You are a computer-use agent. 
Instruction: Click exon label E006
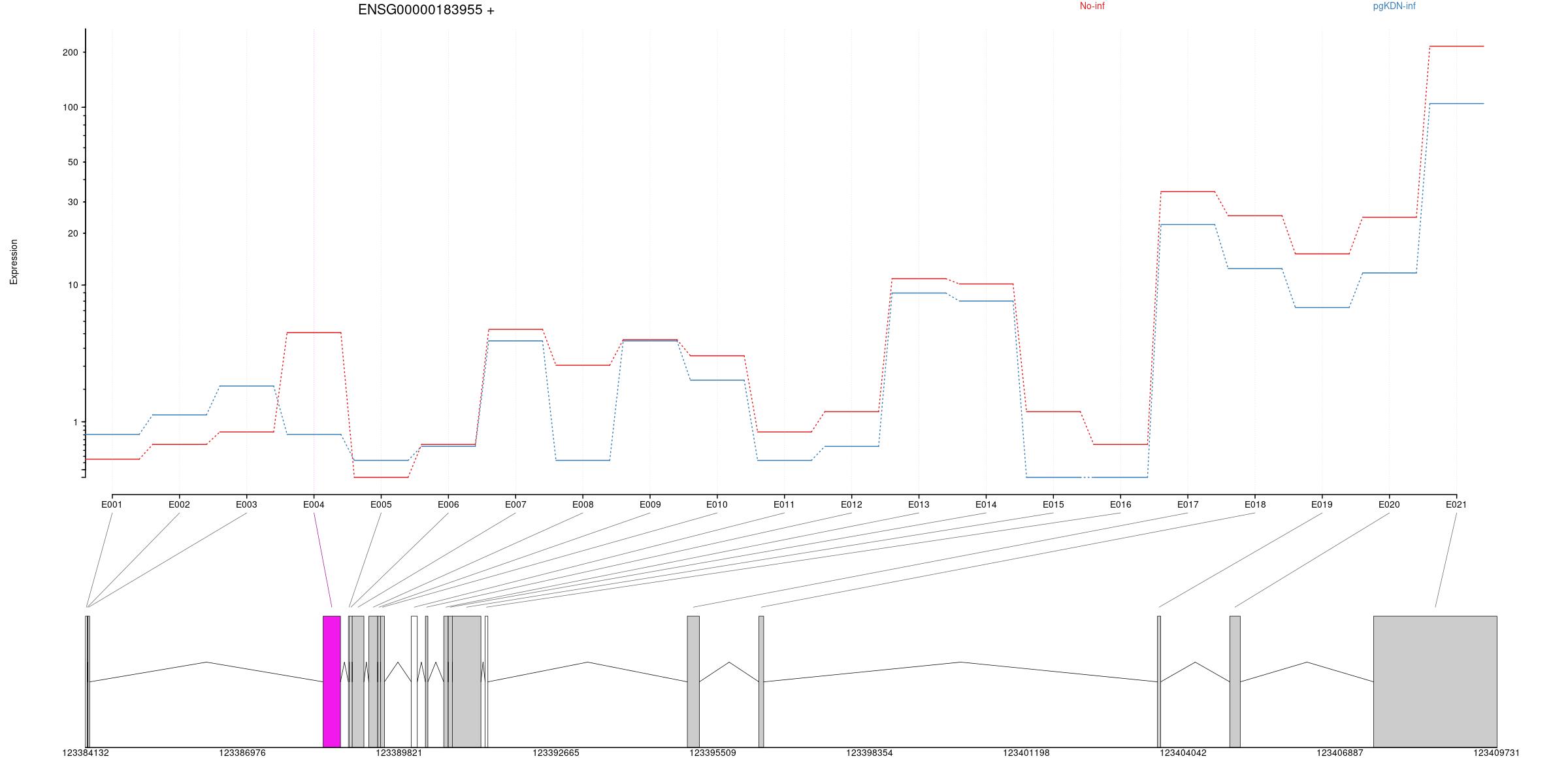[448, 504]
